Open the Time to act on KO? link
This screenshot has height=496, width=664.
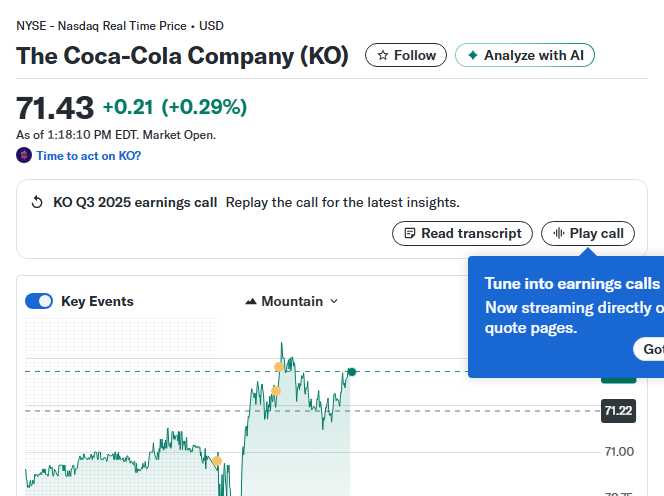click(x=88, y=156)
